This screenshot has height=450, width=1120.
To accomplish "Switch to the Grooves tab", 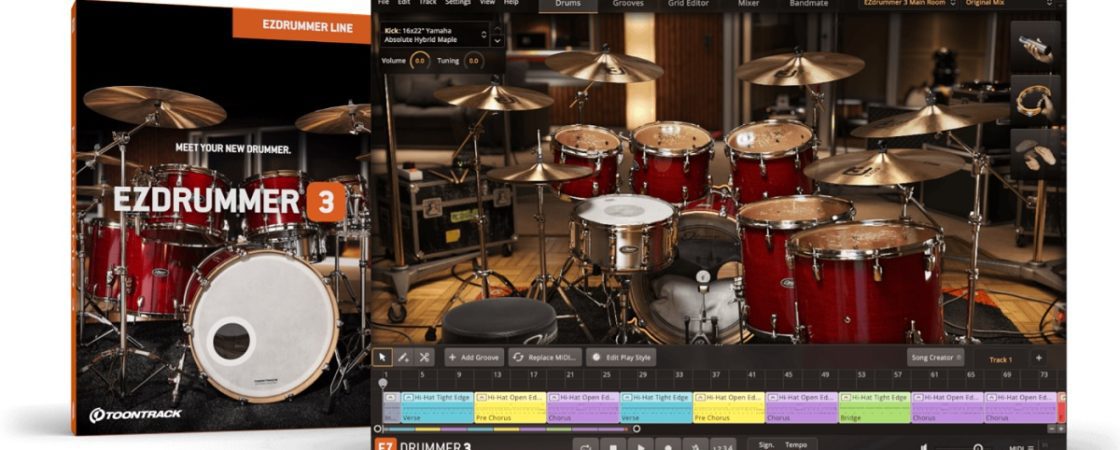I will coord(628,4).
